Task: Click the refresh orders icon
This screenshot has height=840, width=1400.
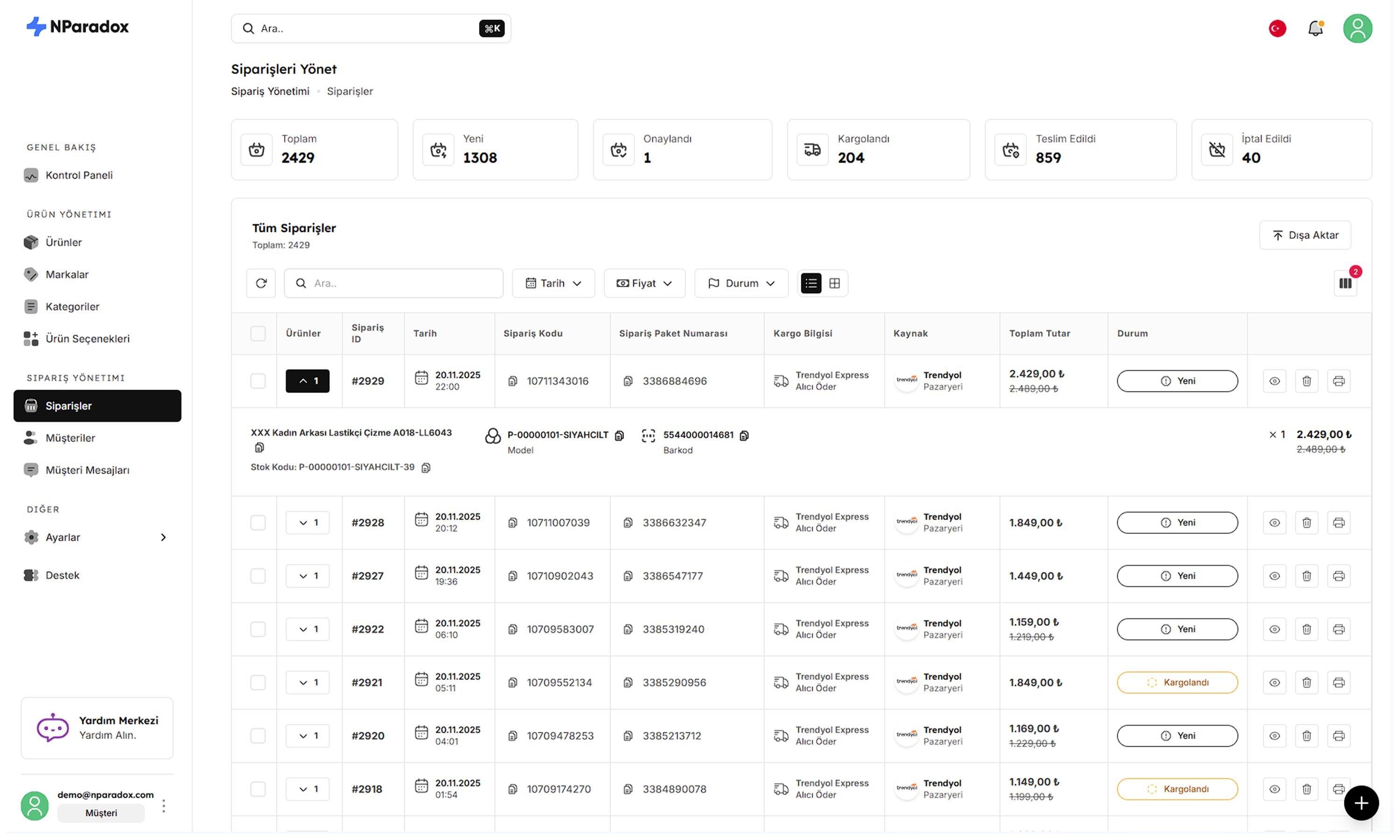Action: point(261,283)
